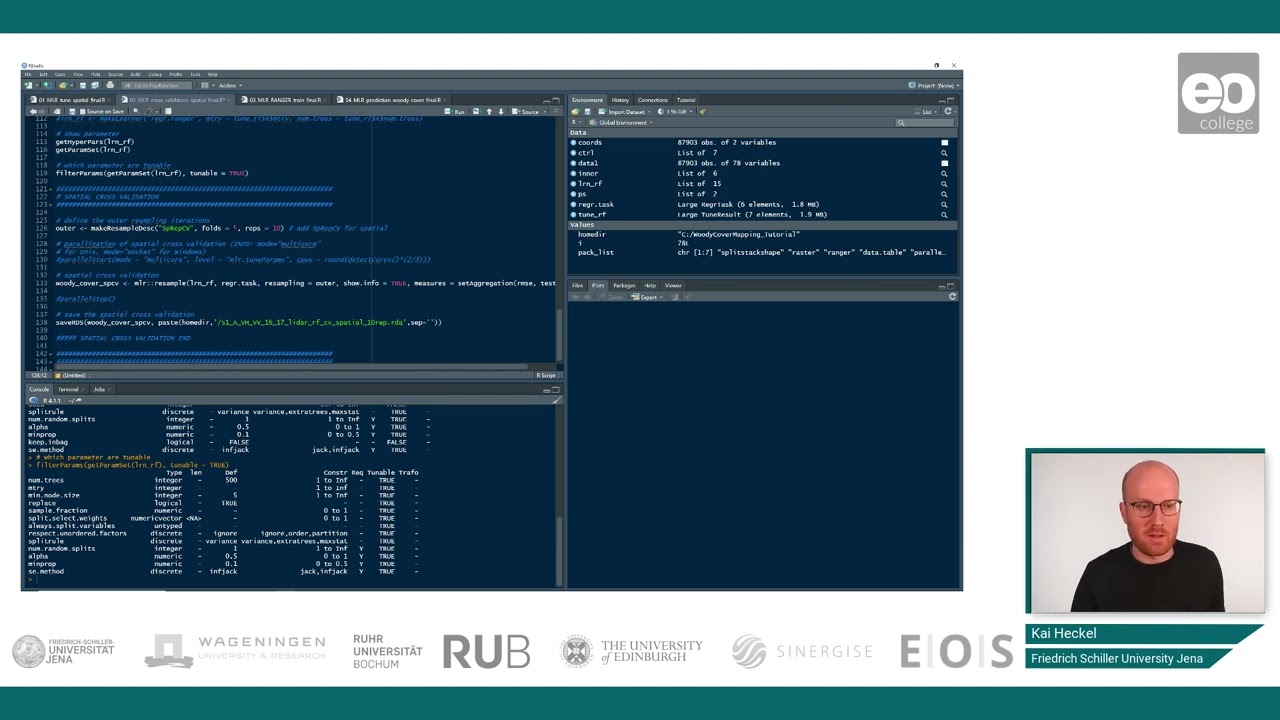Show script in new window icon
The image size is (1280, 720).
coord(57,111)
